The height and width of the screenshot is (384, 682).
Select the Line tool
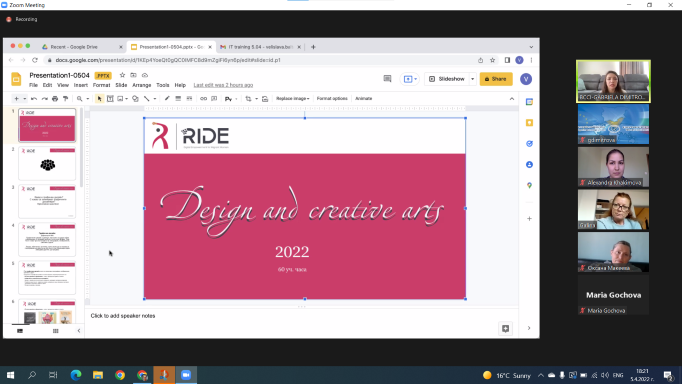coord(147,99)
